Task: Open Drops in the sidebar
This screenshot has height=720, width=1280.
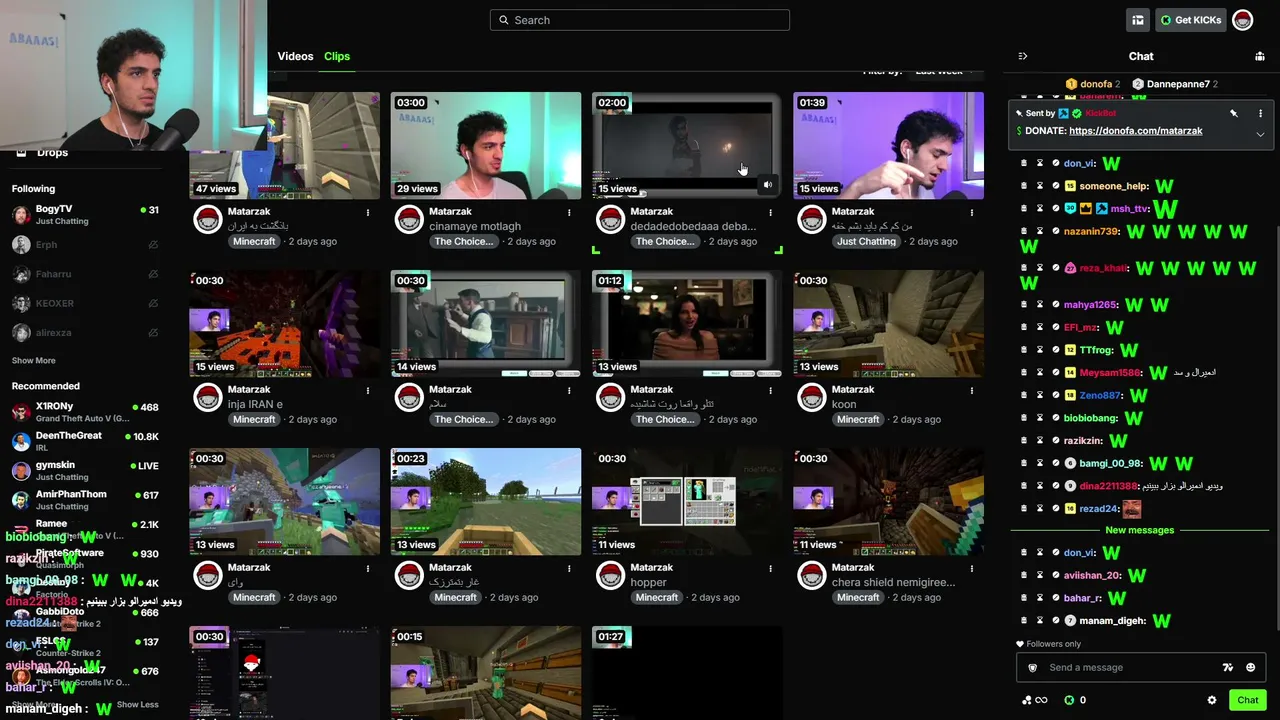Action: coord(52,153)
